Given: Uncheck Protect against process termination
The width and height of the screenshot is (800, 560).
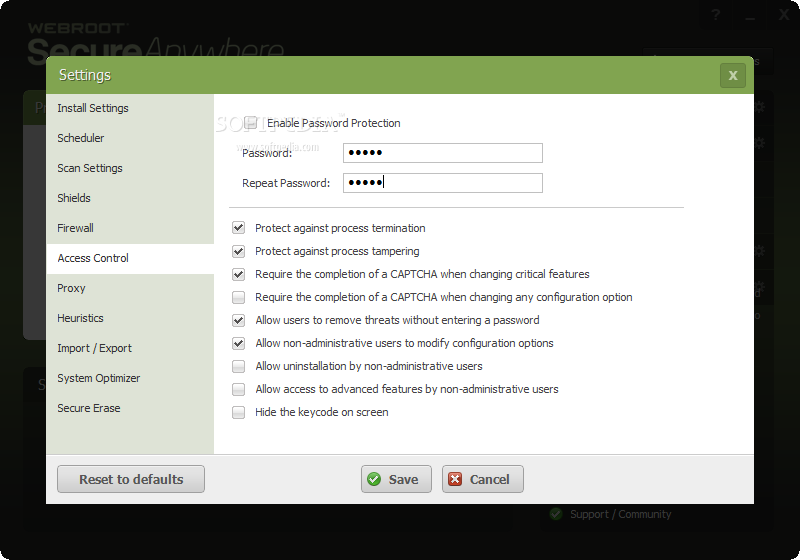Looking at the screenshot, I should click(238, 228).
